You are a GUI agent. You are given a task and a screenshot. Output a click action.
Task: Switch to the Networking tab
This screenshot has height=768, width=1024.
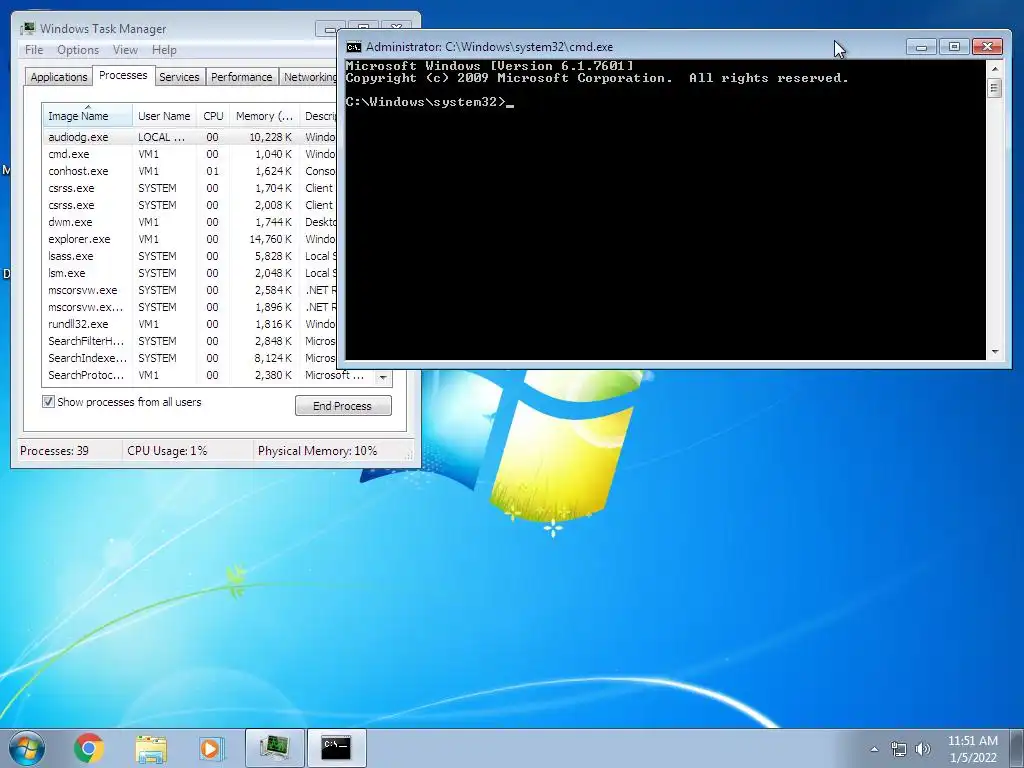308,77
